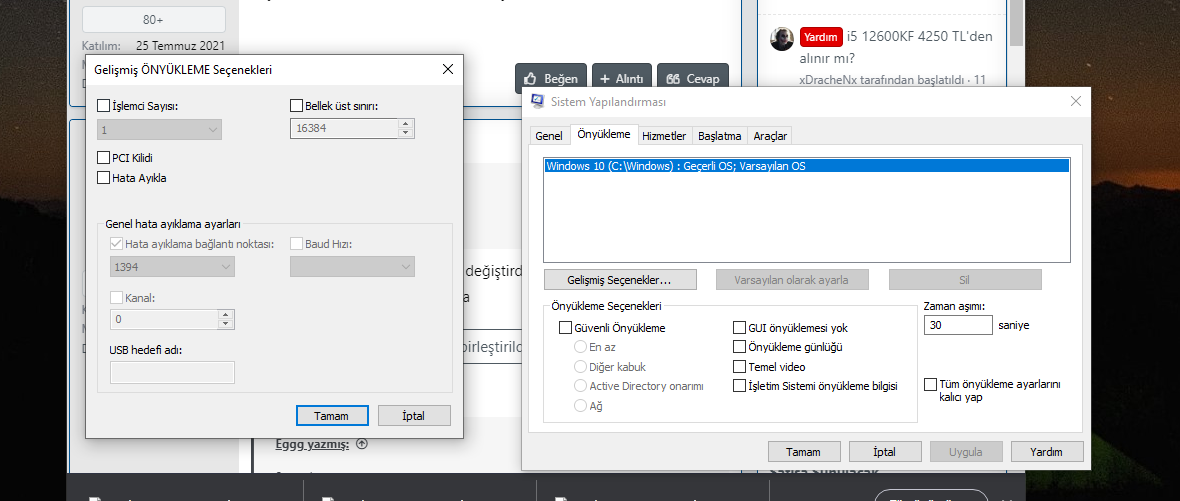
Task: Choose the Diğer kabuk radio option
Action: pyautogui.click(x=580, y=367)
